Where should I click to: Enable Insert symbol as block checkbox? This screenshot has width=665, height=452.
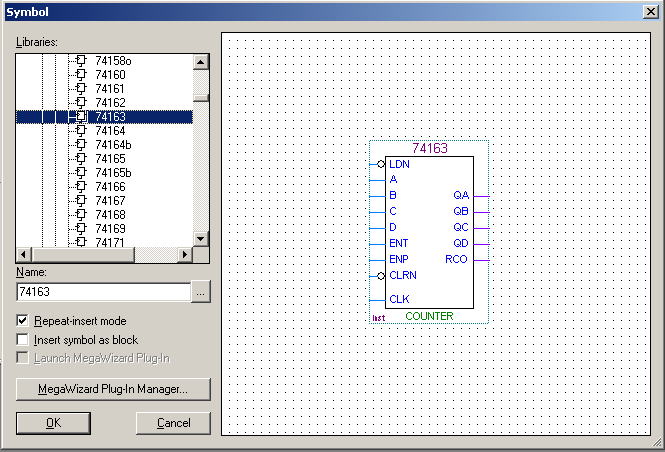22,339
